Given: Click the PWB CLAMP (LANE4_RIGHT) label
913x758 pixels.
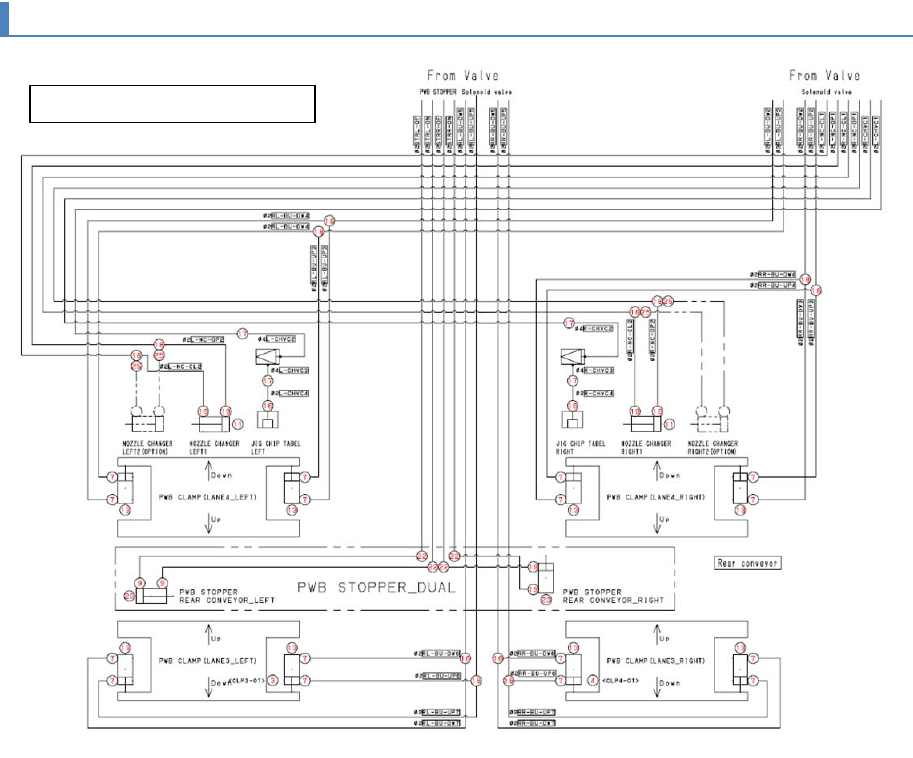Looking at the screenshot, I should pos(656,497).
